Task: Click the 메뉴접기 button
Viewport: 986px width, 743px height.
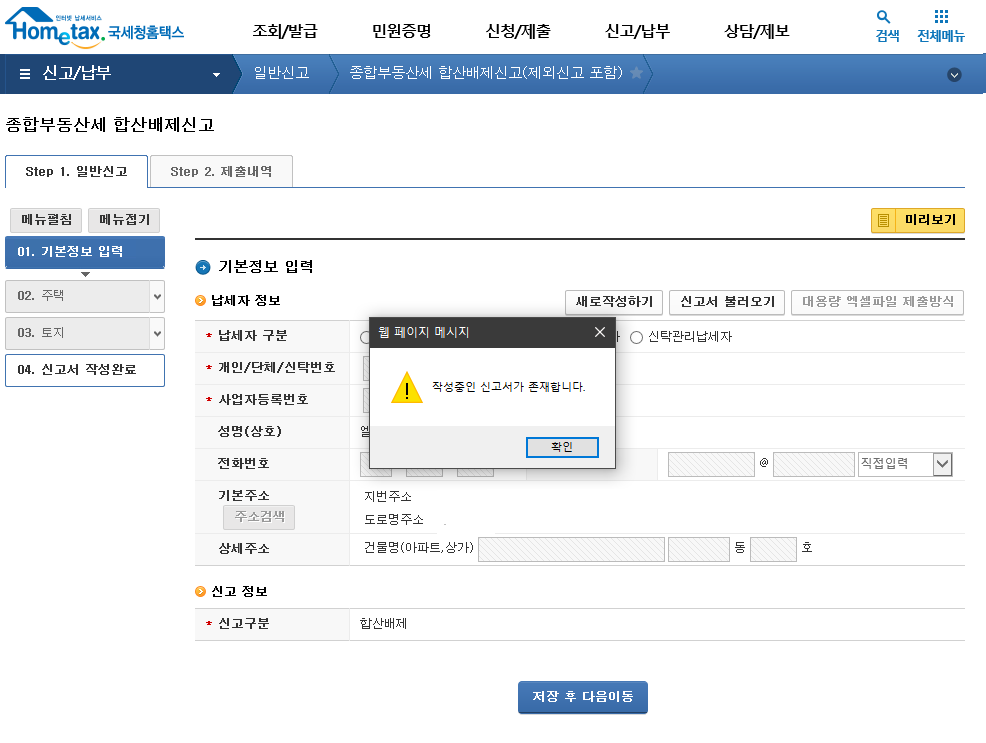Action: click(x=124, y=220)
